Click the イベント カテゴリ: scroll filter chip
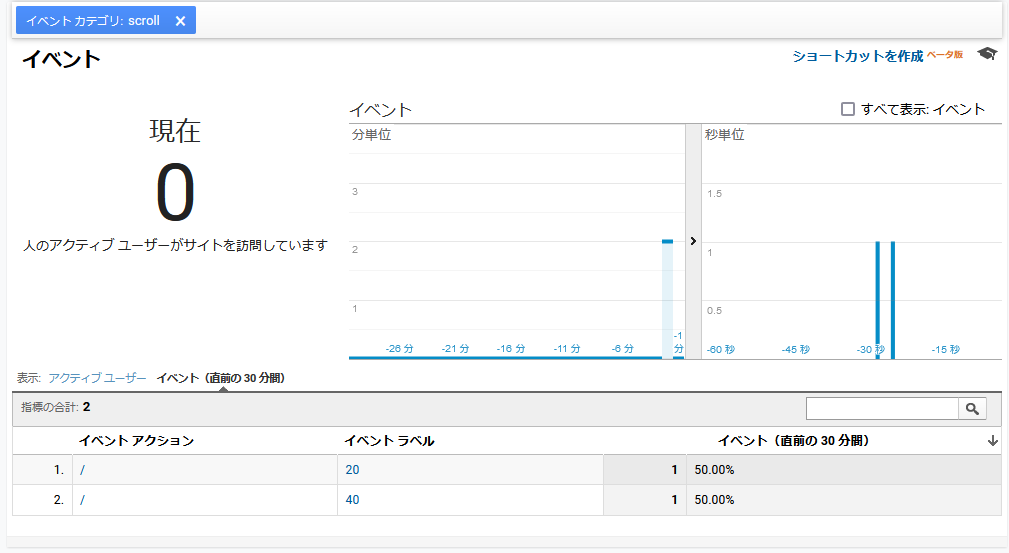 106,21
